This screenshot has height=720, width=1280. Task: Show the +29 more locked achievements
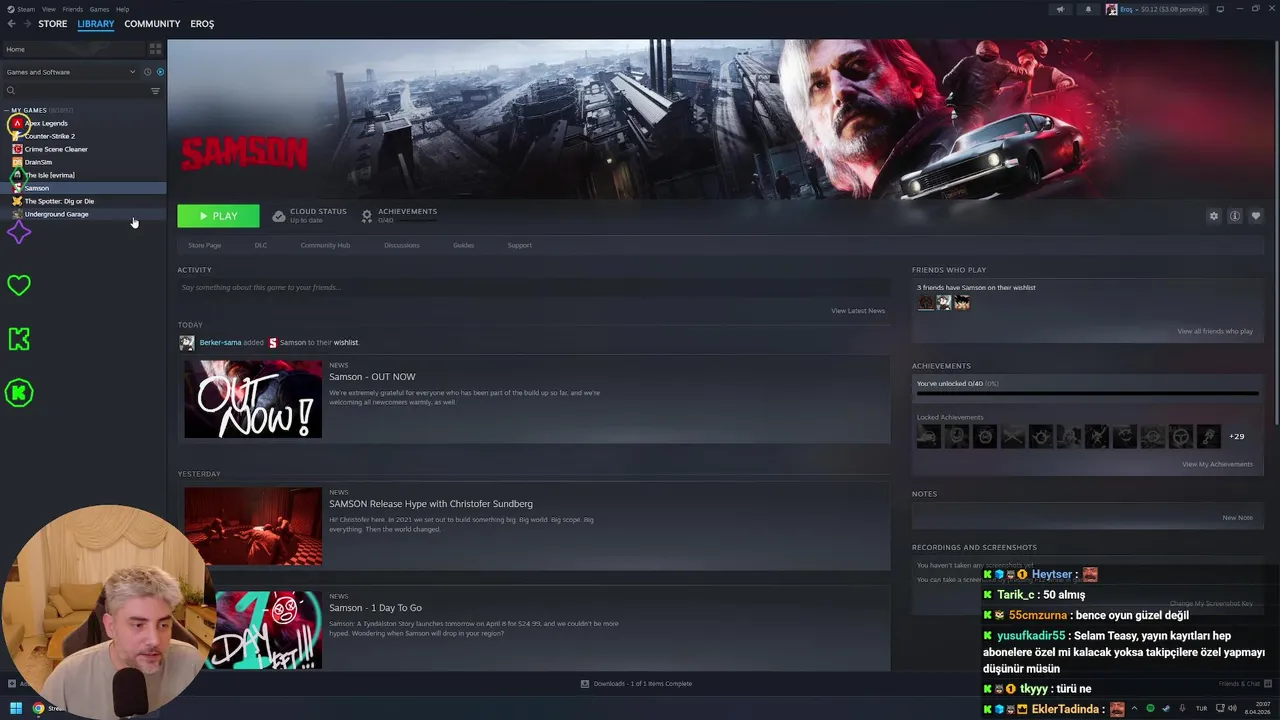1237,436
